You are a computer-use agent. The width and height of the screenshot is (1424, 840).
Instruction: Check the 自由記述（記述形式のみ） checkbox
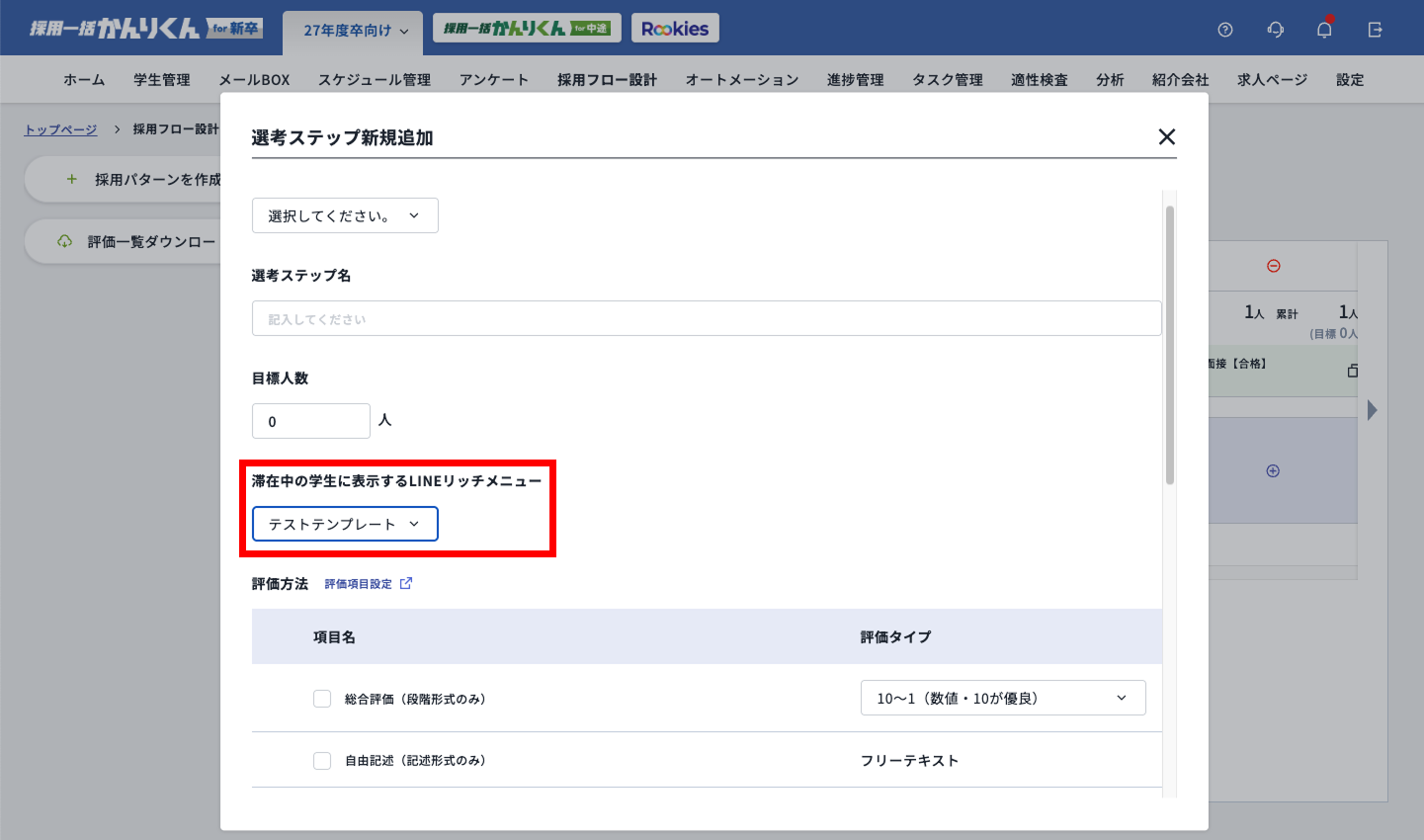tap(322, 761)
